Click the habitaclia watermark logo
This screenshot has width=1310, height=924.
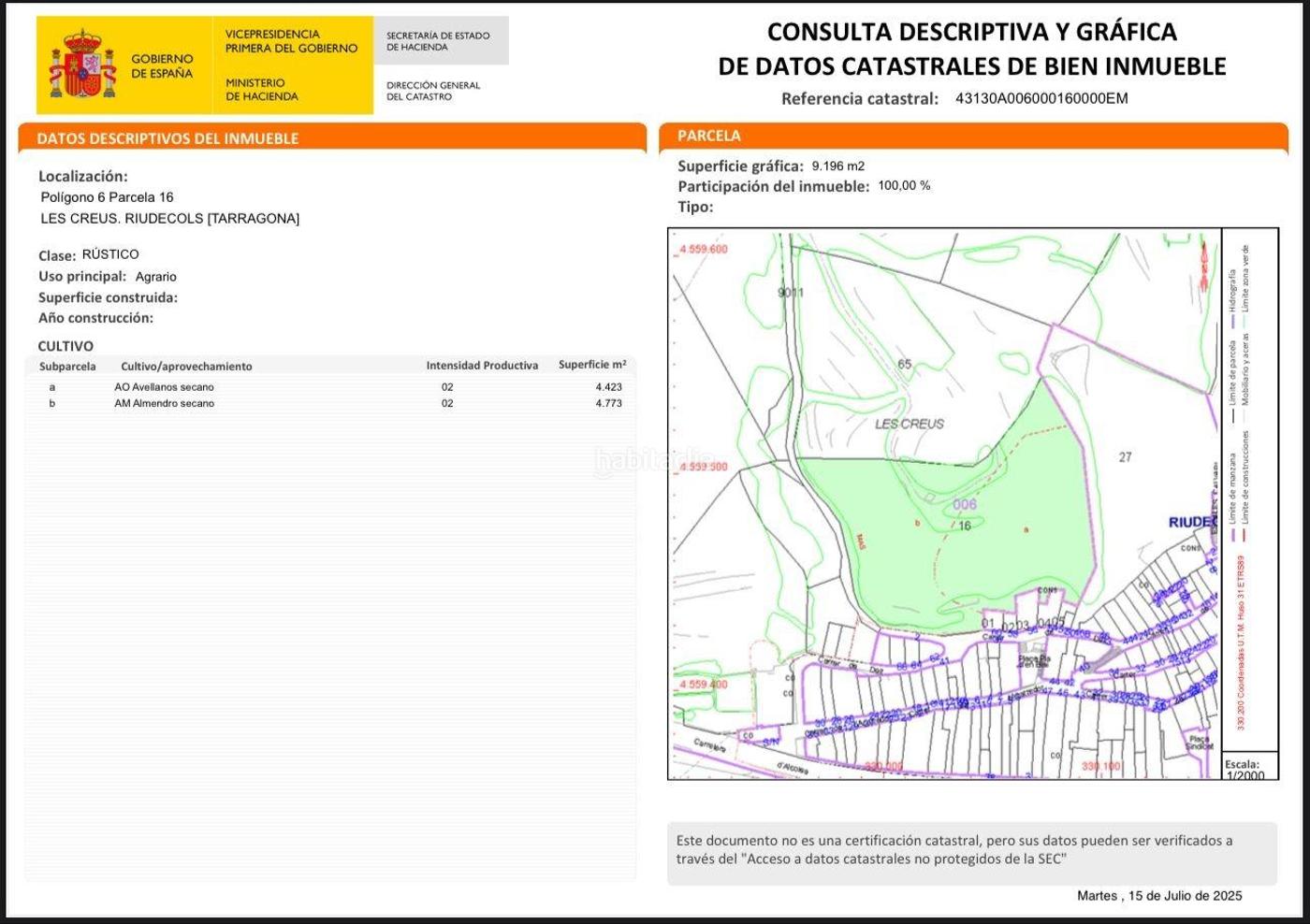pos(655,459)
